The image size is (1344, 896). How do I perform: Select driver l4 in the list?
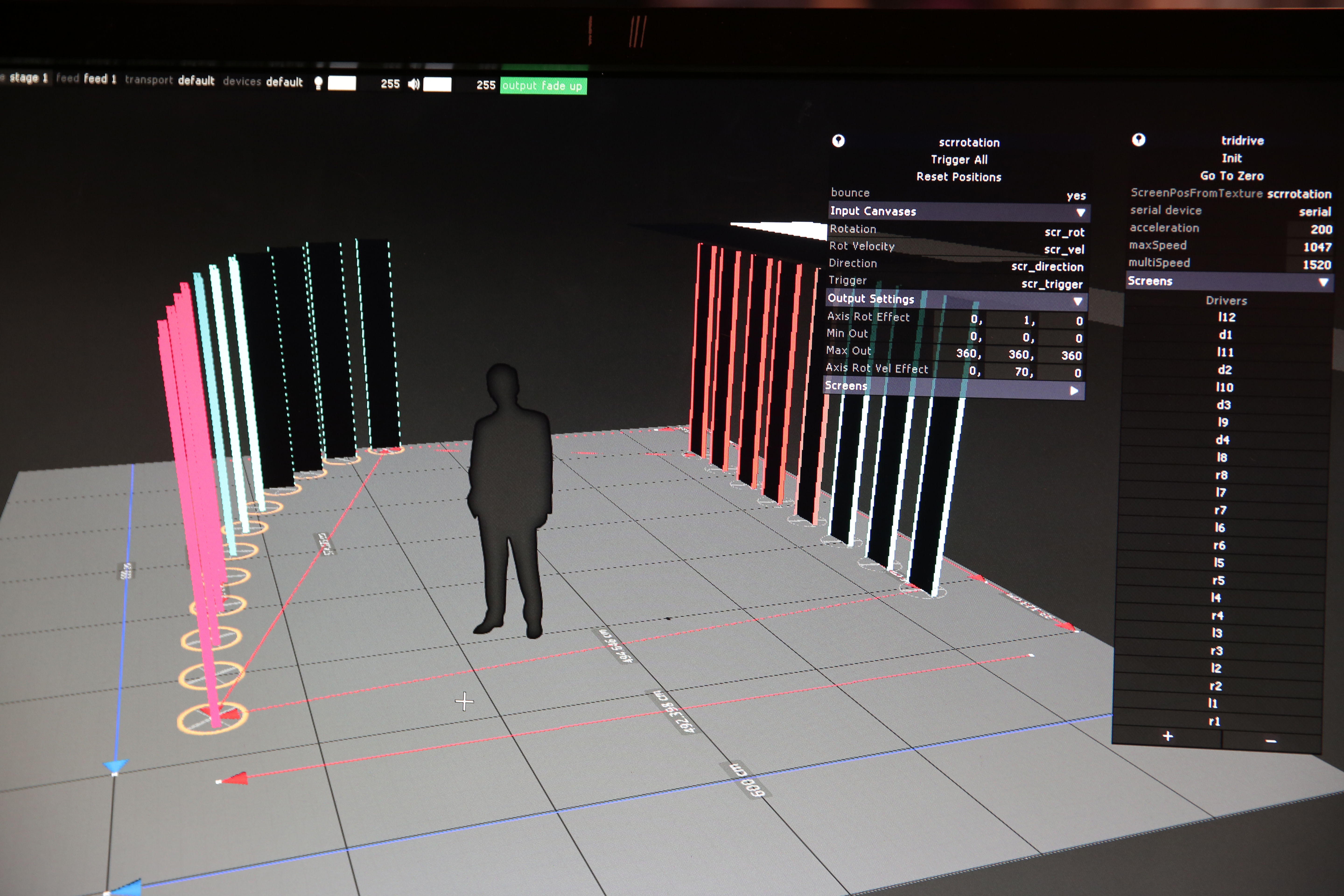point(1216,598)
